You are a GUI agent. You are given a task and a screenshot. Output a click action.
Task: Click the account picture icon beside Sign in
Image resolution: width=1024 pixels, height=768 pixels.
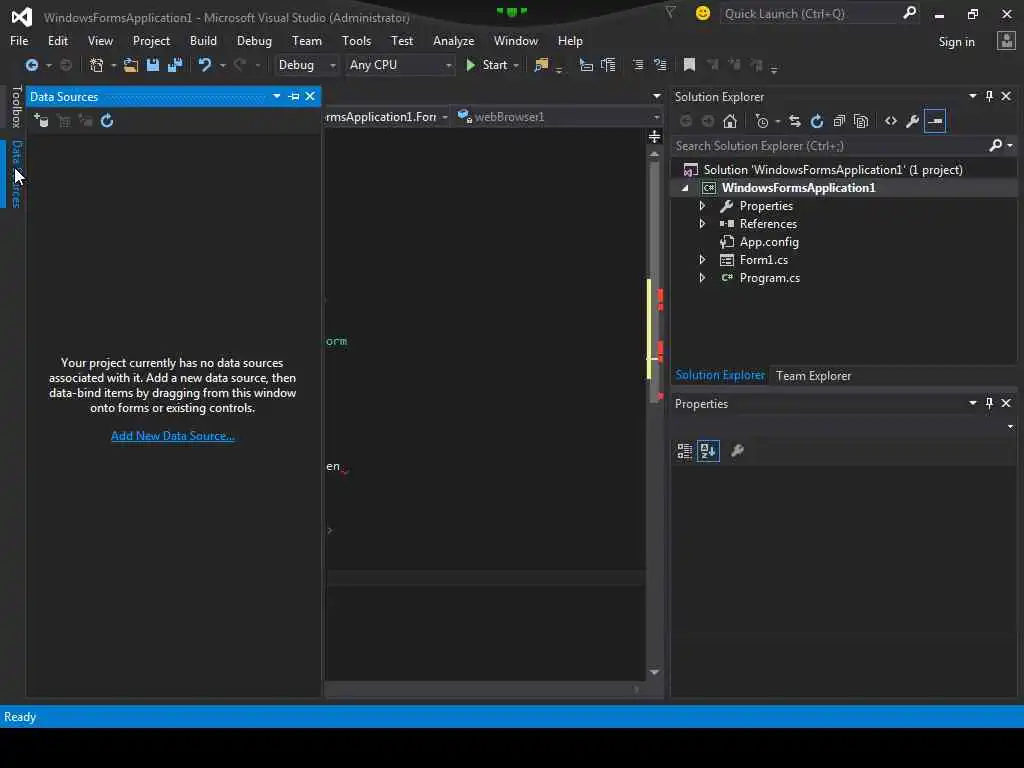[1006, 41]
